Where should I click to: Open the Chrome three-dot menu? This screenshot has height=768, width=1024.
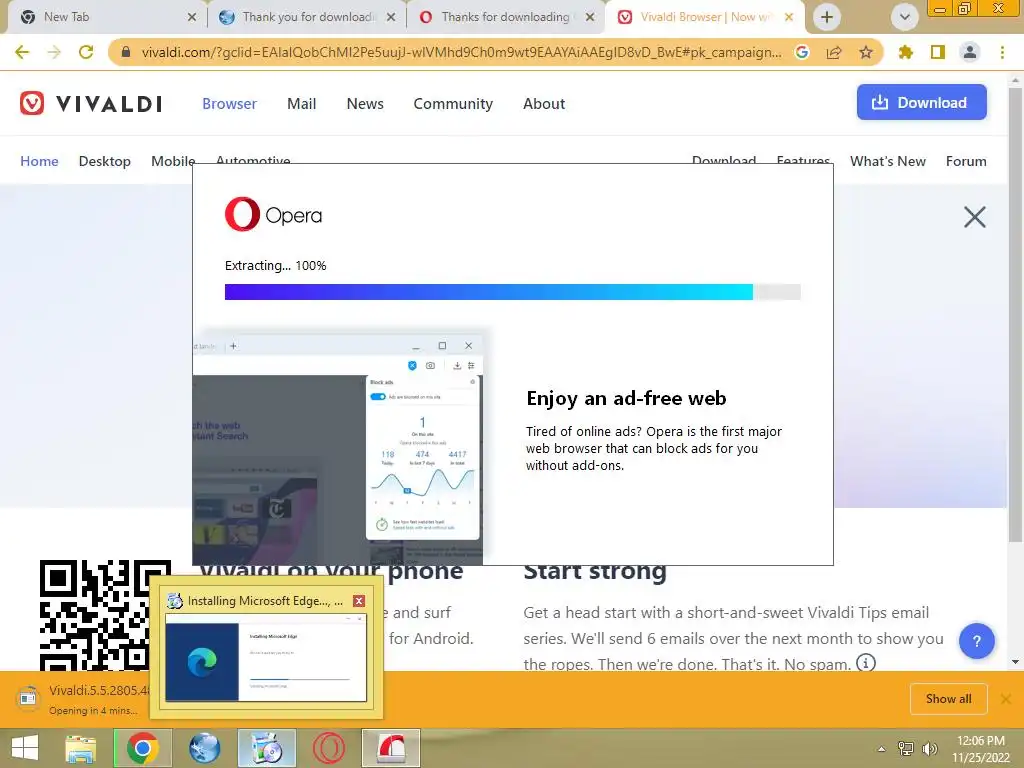pyautogui.click(x=1002, y=52)
